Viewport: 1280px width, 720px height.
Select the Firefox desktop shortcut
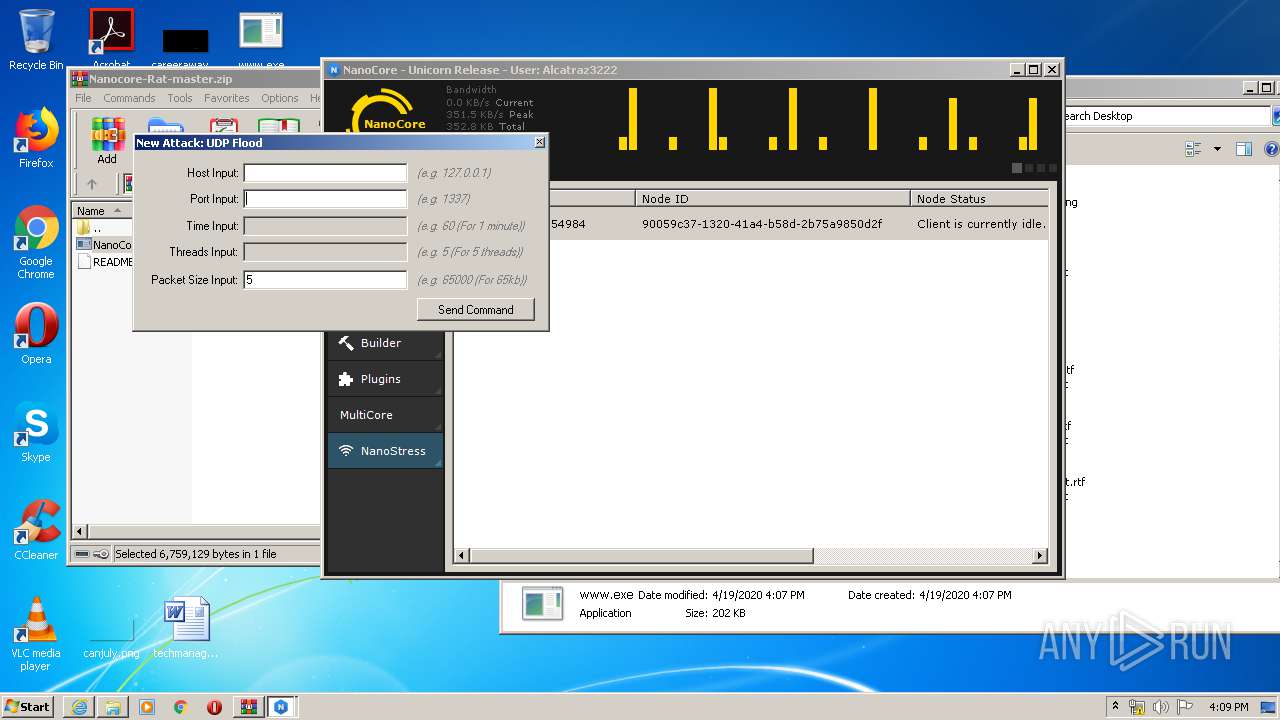pyautogui.click(x=36, y=138)
